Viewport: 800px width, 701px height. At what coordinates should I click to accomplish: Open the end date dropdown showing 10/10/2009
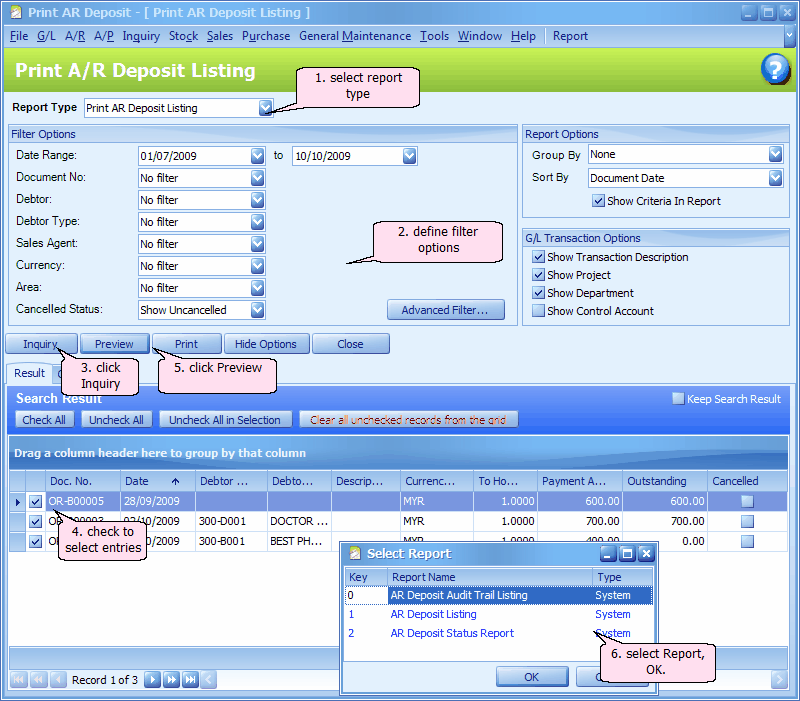pos(409,156)
